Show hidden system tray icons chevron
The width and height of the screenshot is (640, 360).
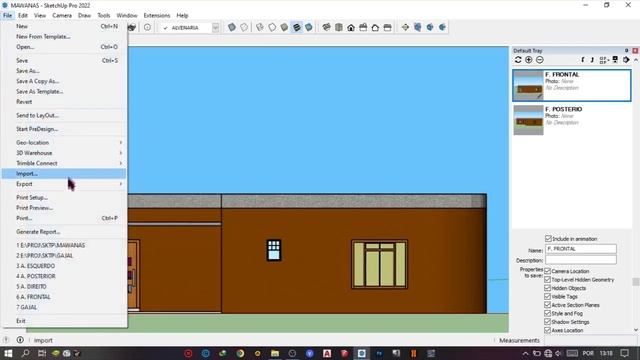(x=525, y=353)
